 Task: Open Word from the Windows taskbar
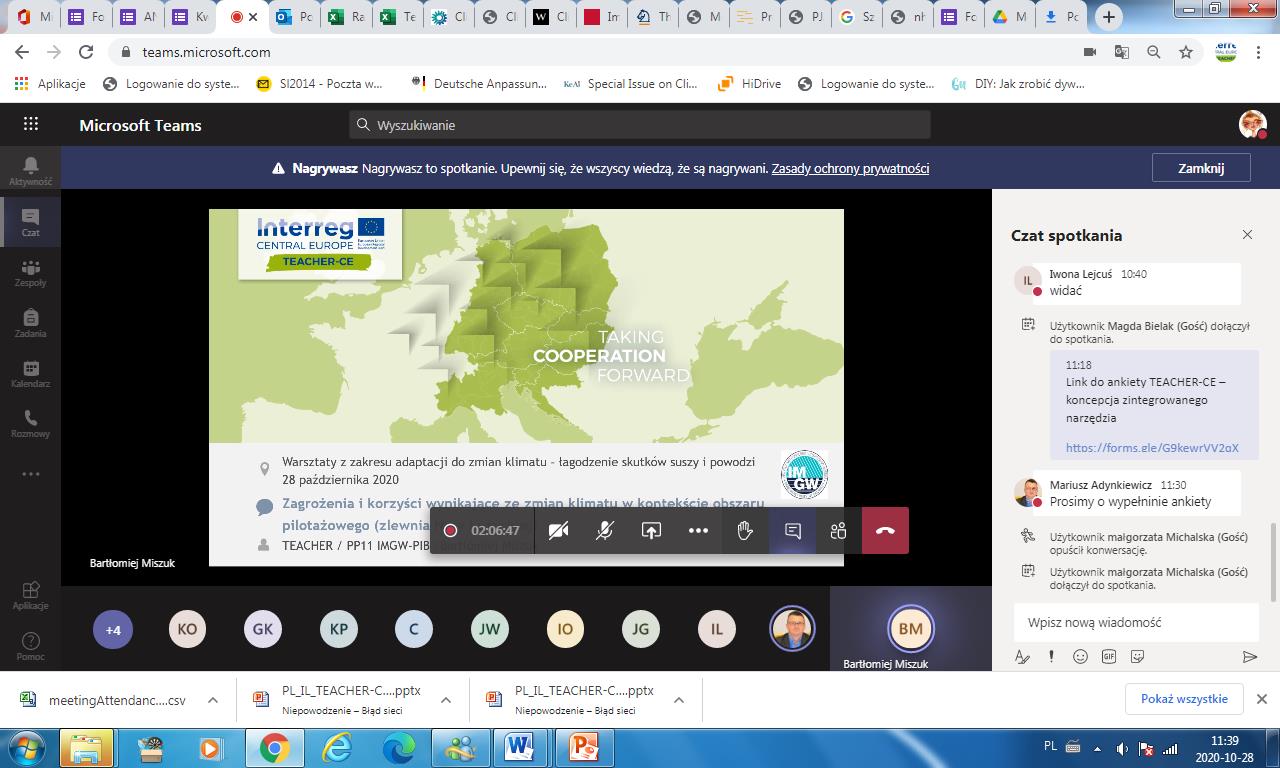[x=520, y=748]
